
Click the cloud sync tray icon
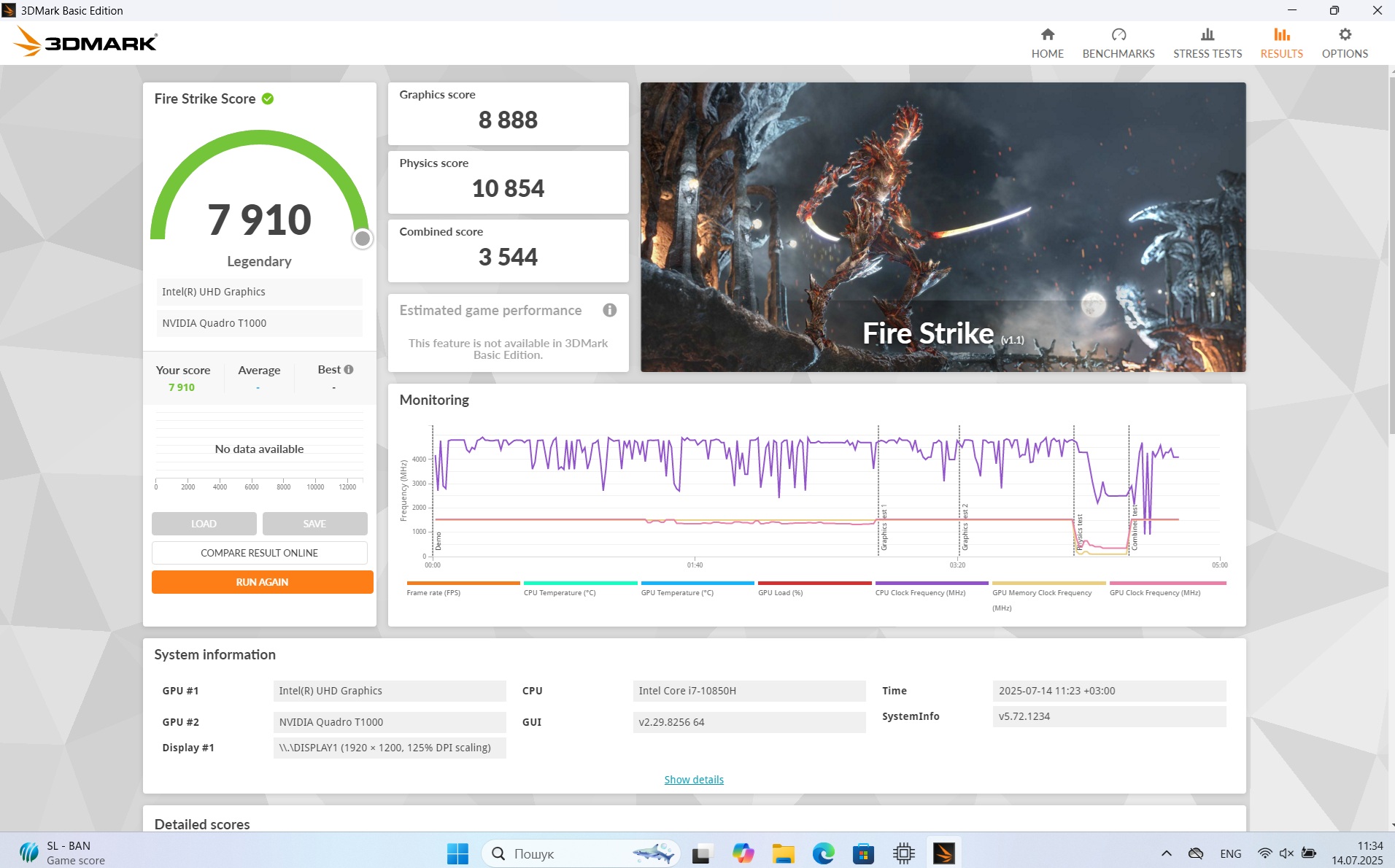[1195, 853]
